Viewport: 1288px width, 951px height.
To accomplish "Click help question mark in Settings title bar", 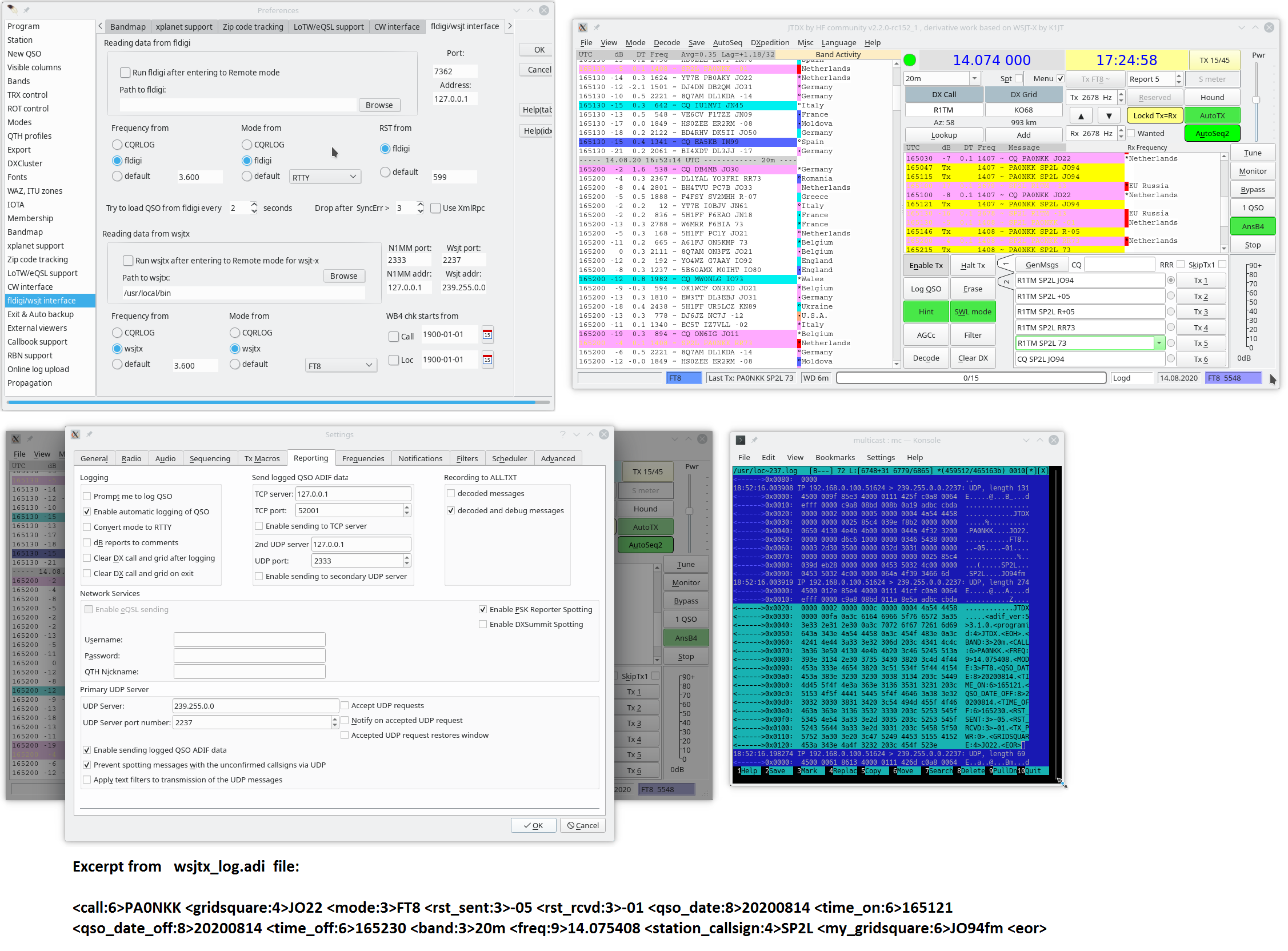I will coord(563,434).
